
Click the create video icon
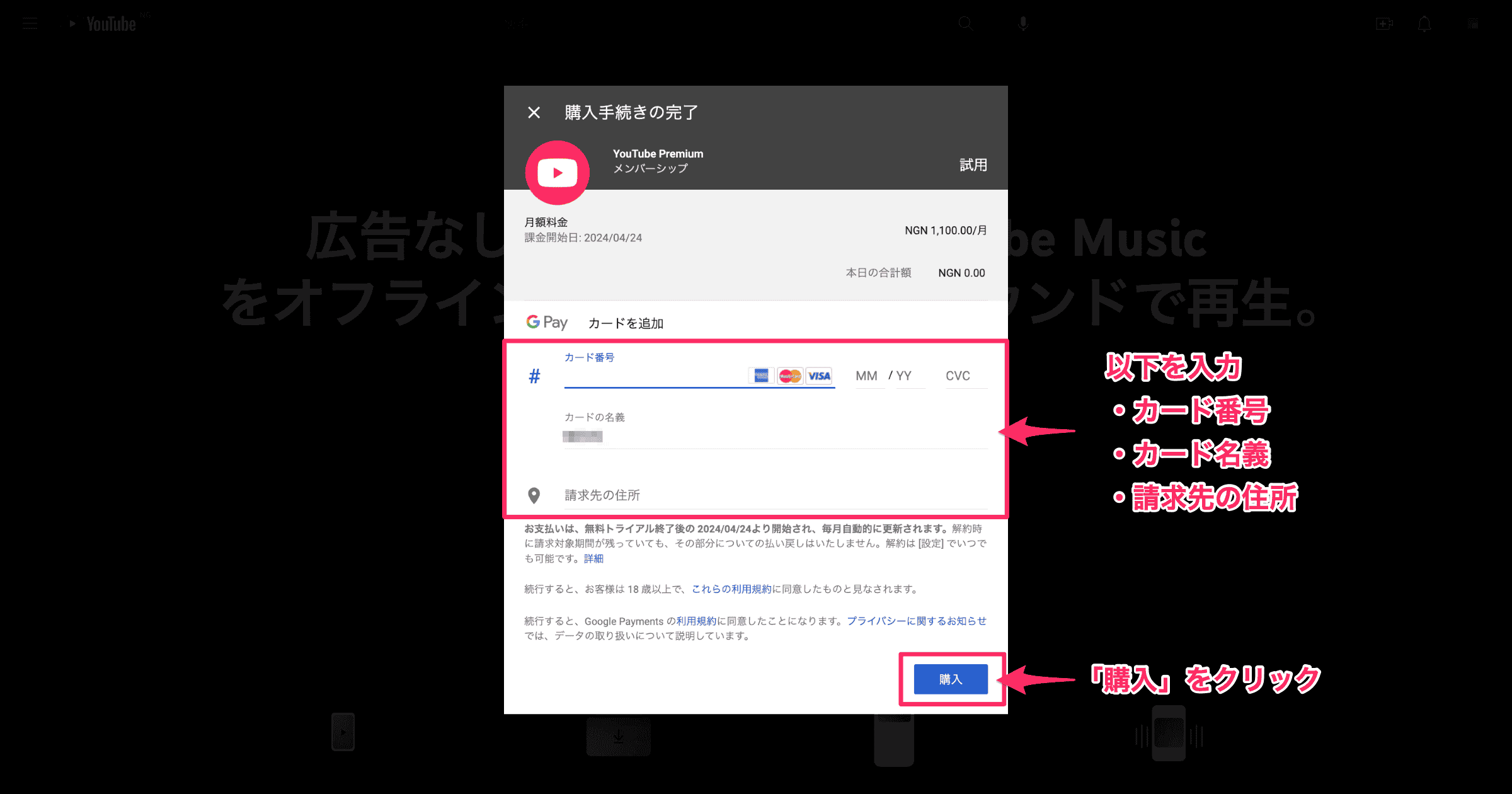(x=1384, y=24)
